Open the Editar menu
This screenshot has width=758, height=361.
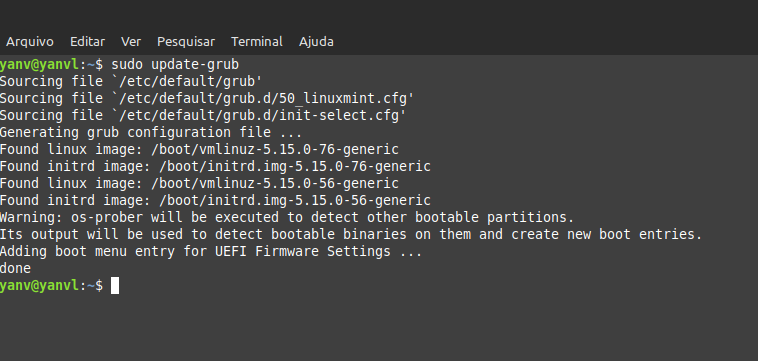point(87,42)
